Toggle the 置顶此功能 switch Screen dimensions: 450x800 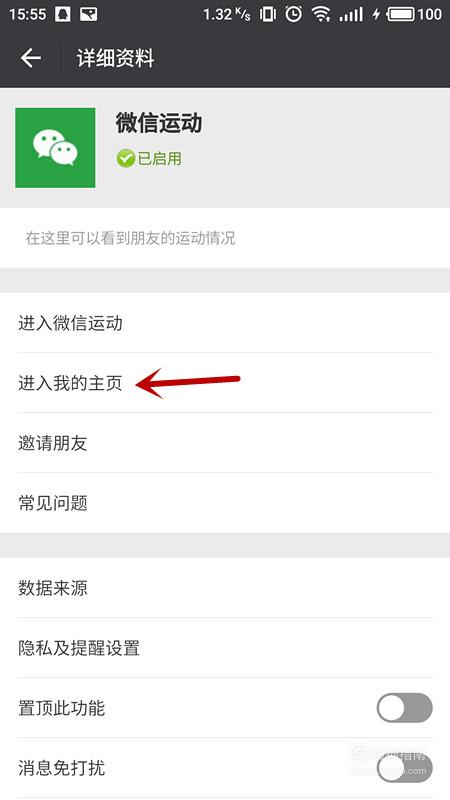[404, 708]
